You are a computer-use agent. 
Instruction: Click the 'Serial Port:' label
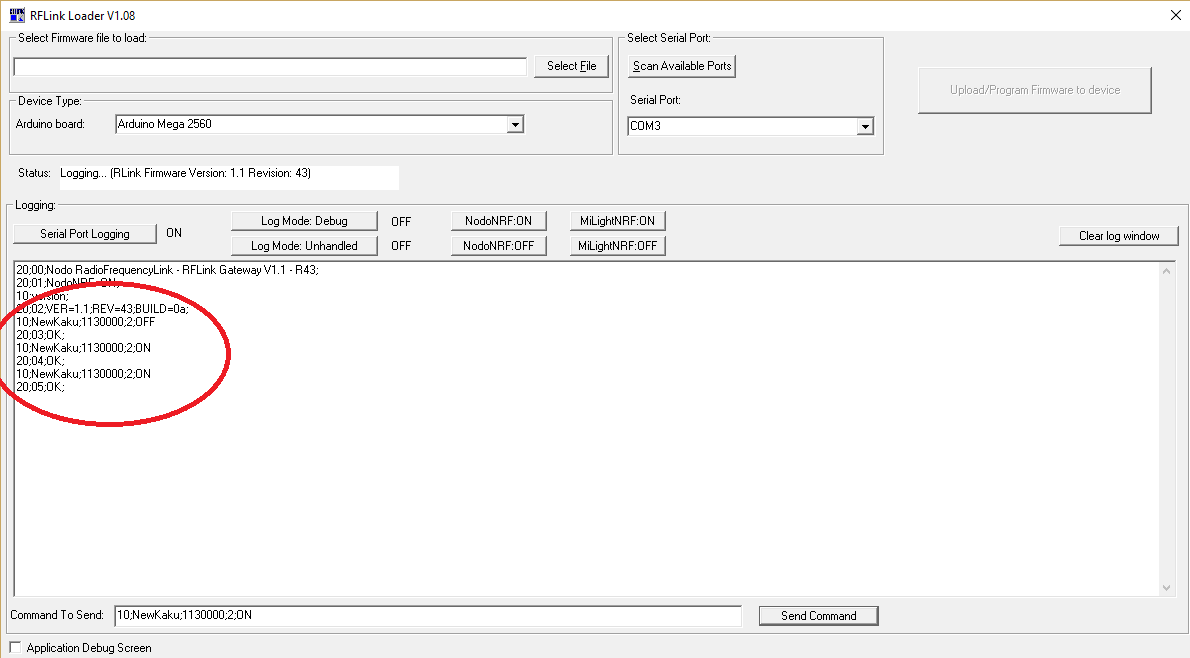655,100
